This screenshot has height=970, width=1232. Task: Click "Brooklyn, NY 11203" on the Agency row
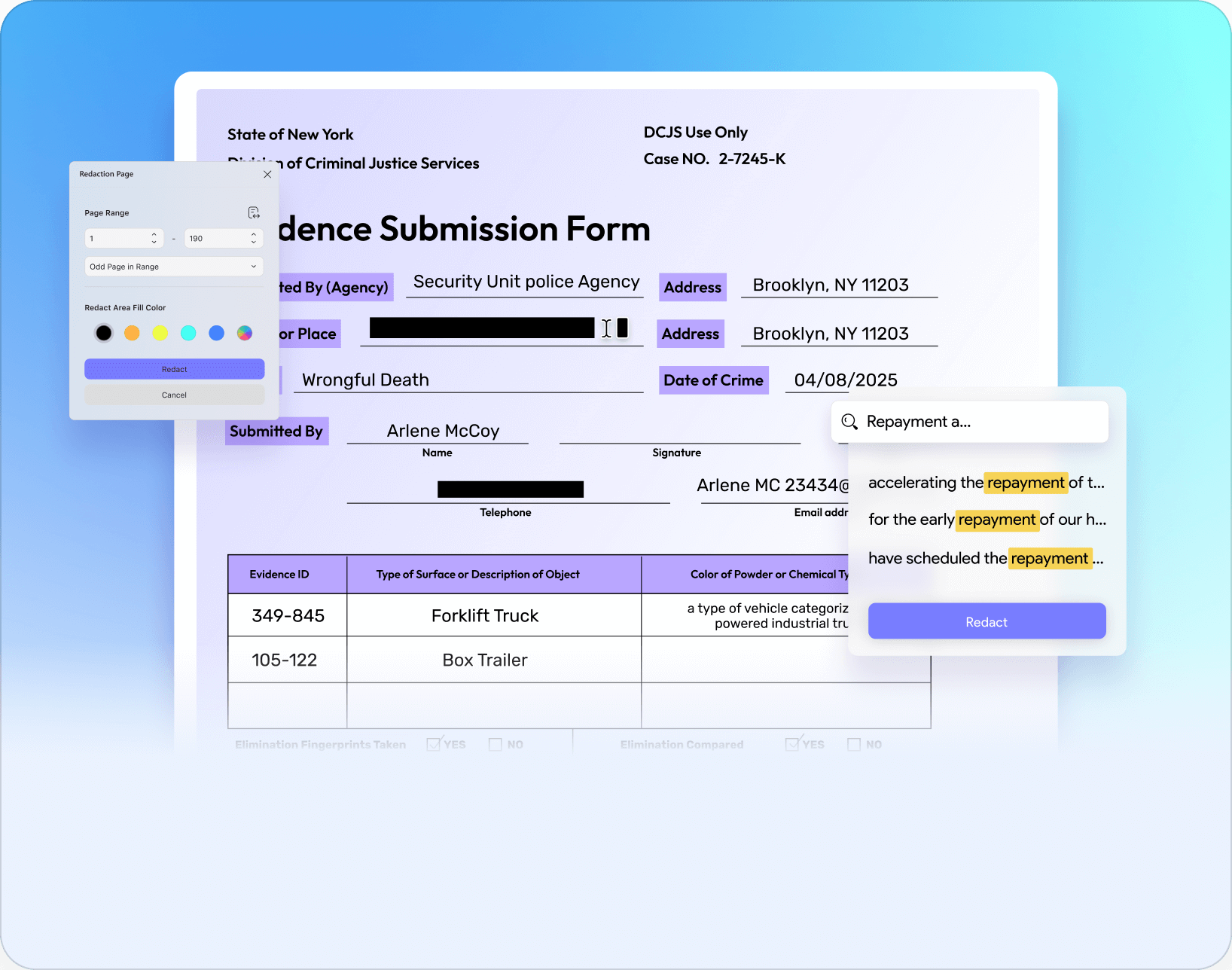(831, 285)
